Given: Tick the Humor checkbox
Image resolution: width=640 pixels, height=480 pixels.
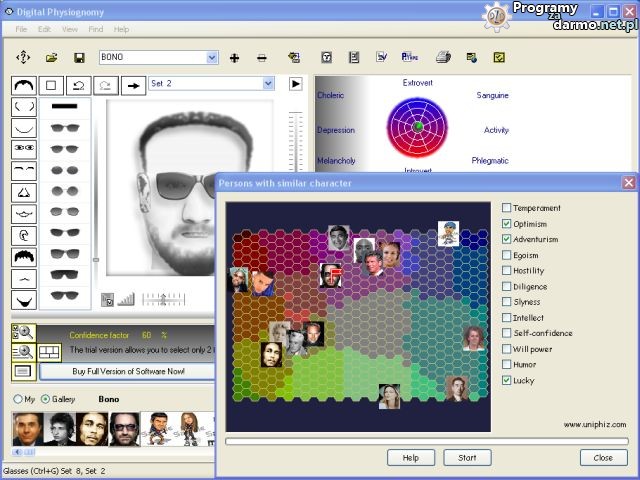Looking at the screenshot, I should [x=507, y=365].
